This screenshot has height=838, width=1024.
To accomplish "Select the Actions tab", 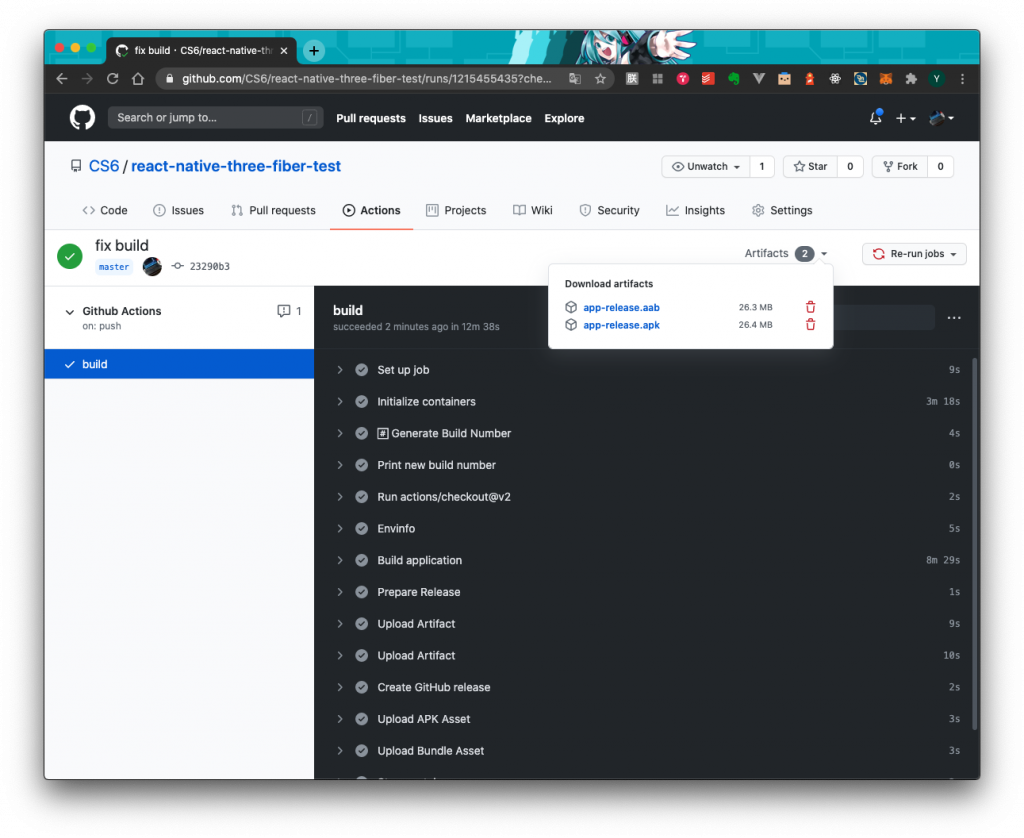I will (x=372, y=210).
